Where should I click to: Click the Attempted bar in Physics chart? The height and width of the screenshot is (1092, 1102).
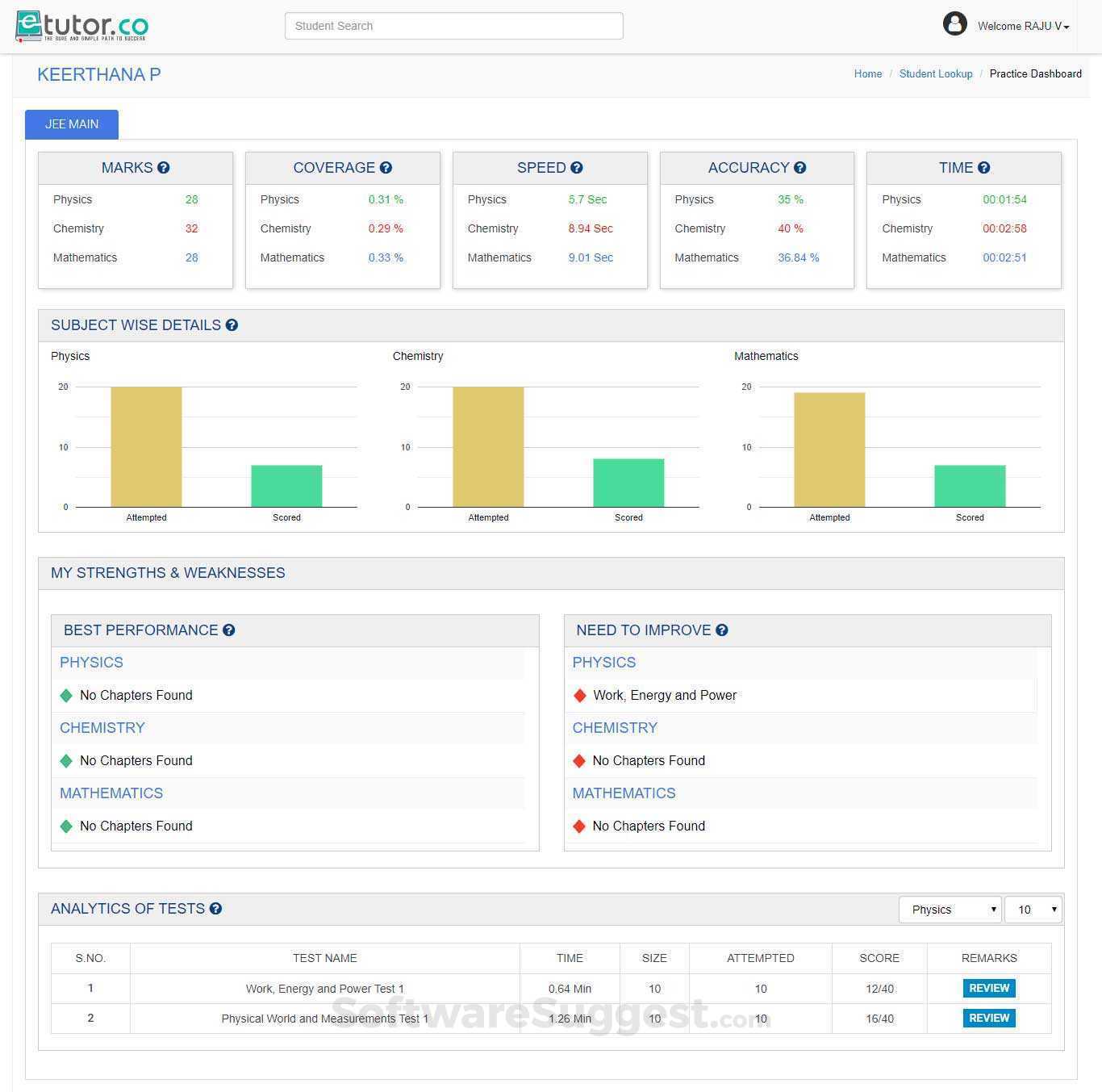pyautogui.click(x=145, y=448)
